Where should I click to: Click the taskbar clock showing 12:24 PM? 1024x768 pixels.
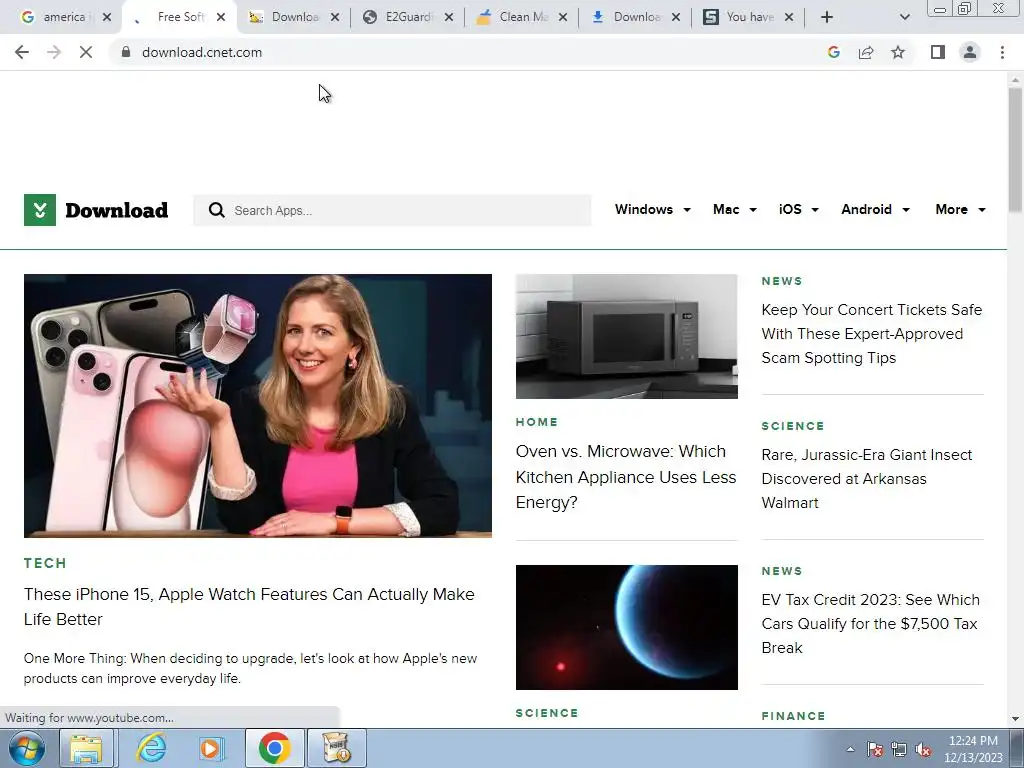973,749
